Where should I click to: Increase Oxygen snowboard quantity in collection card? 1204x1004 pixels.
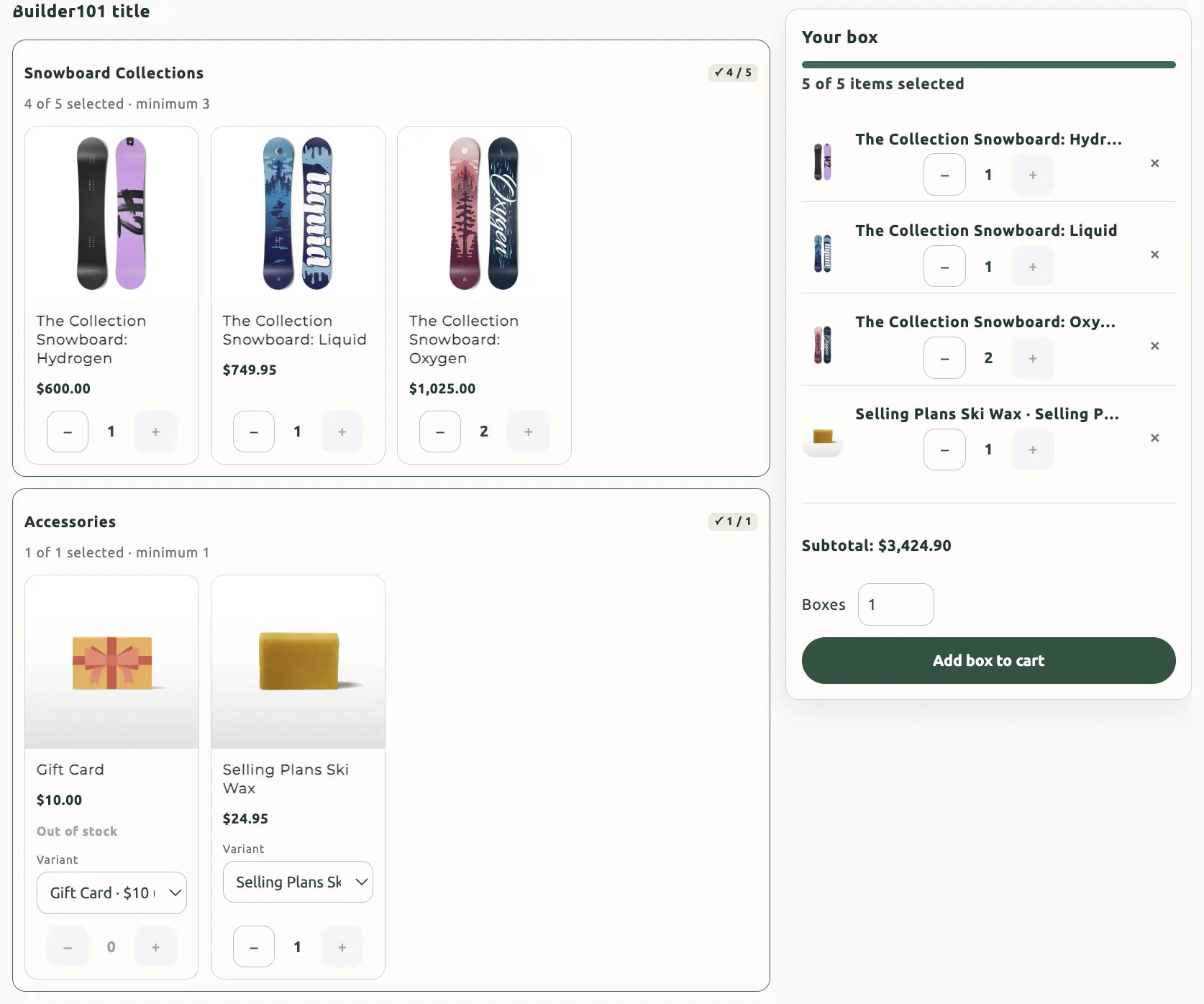pos(528,432)
